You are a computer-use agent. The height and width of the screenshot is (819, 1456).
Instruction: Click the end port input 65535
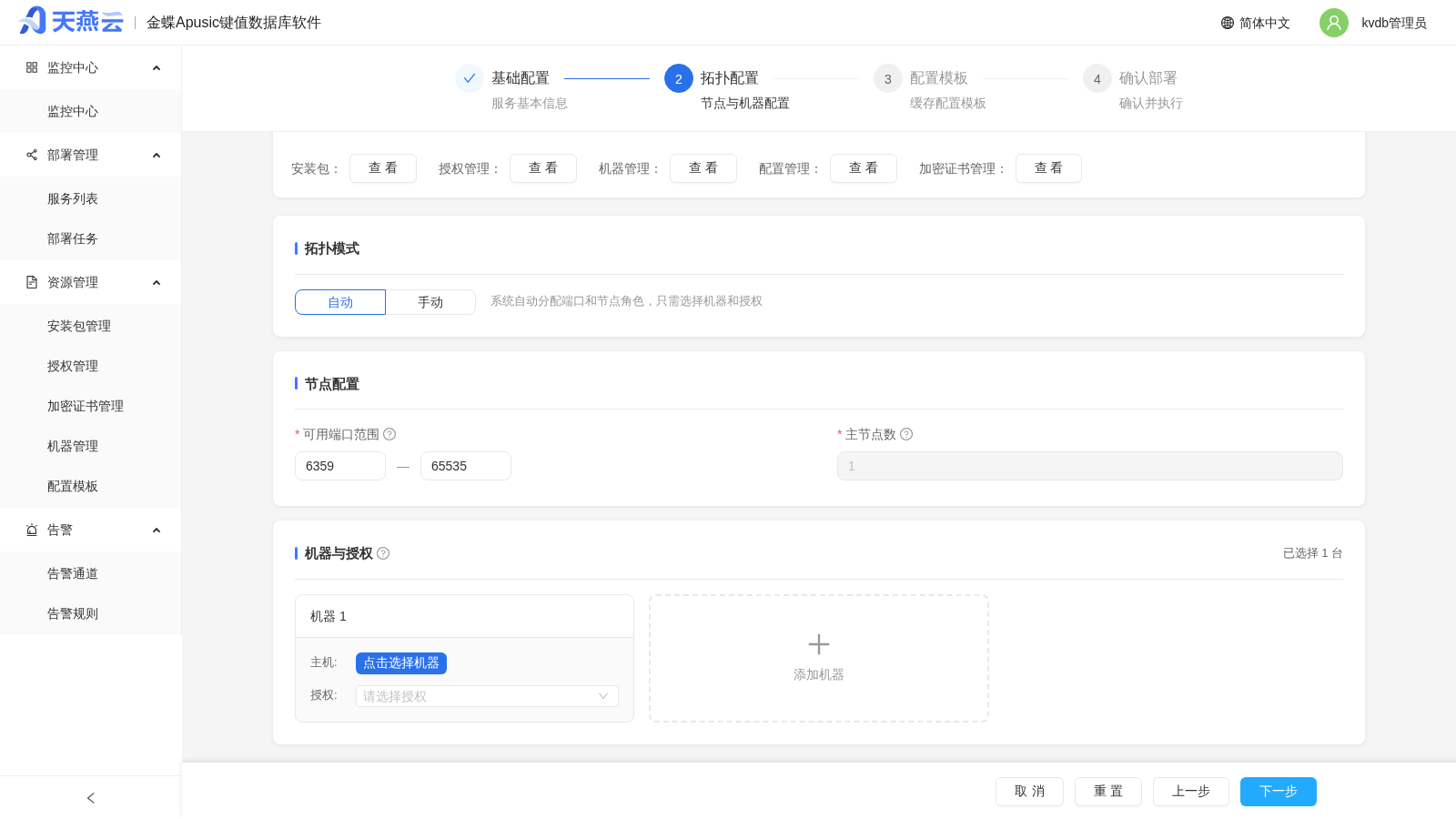point(466,466)
